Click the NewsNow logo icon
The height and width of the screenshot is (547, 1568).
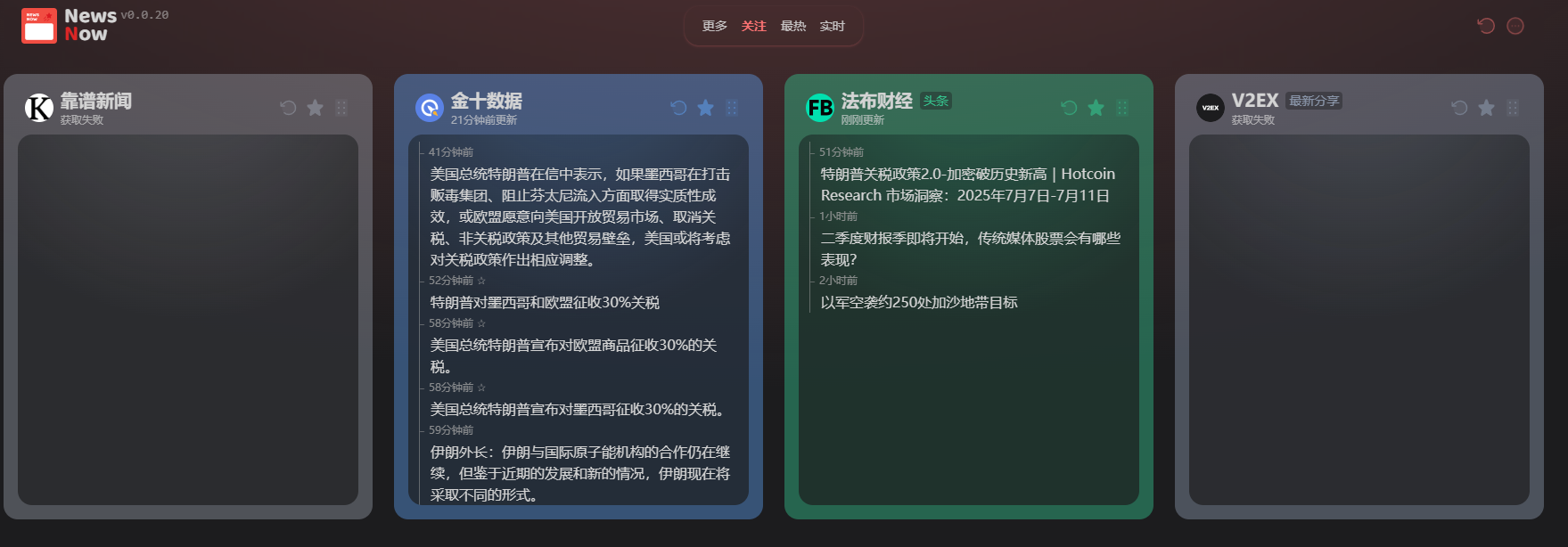click(x=39, y=26)
